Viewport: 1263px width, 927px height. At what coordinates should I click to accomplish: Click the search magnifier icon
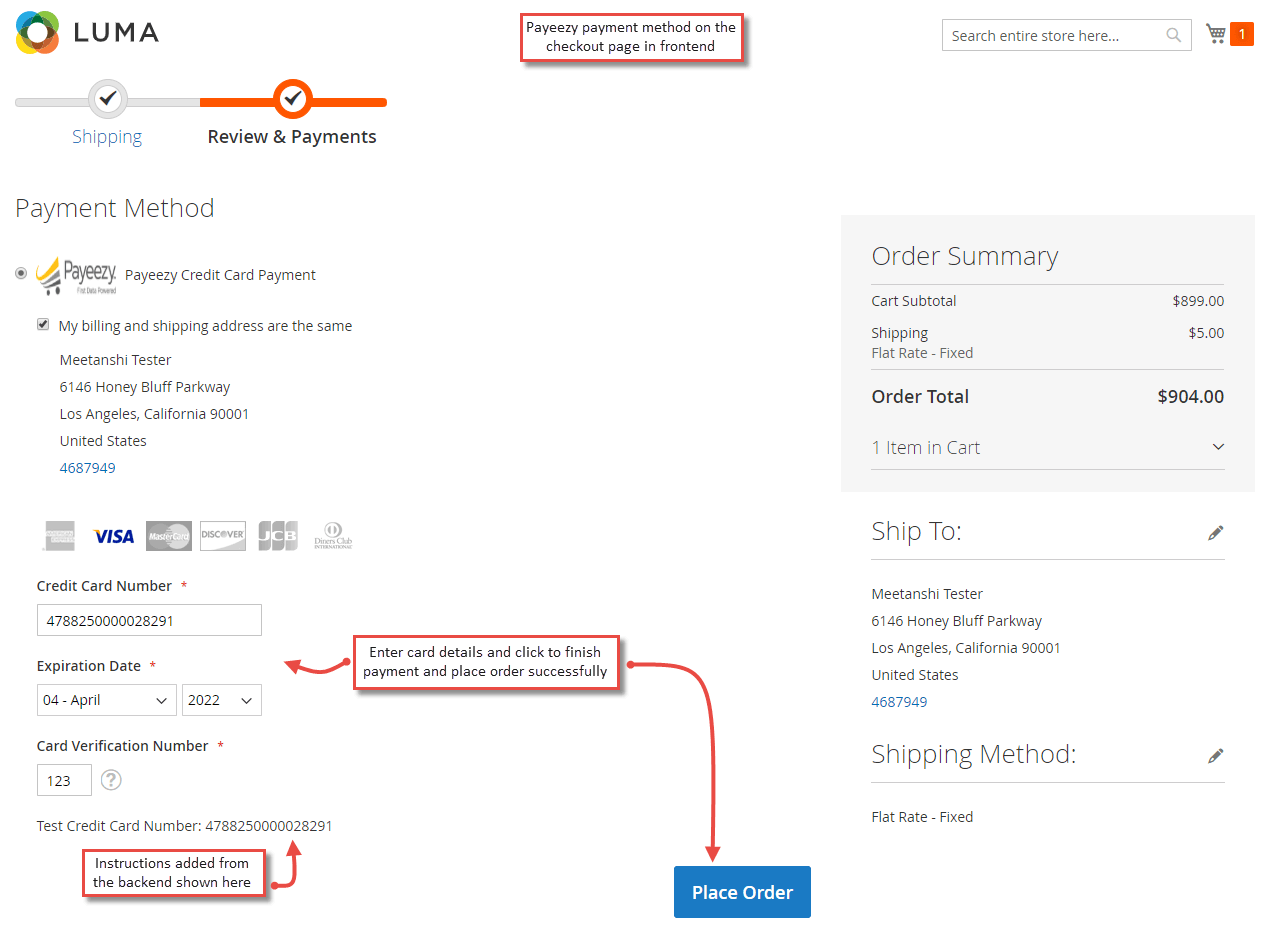[1174, 35]
